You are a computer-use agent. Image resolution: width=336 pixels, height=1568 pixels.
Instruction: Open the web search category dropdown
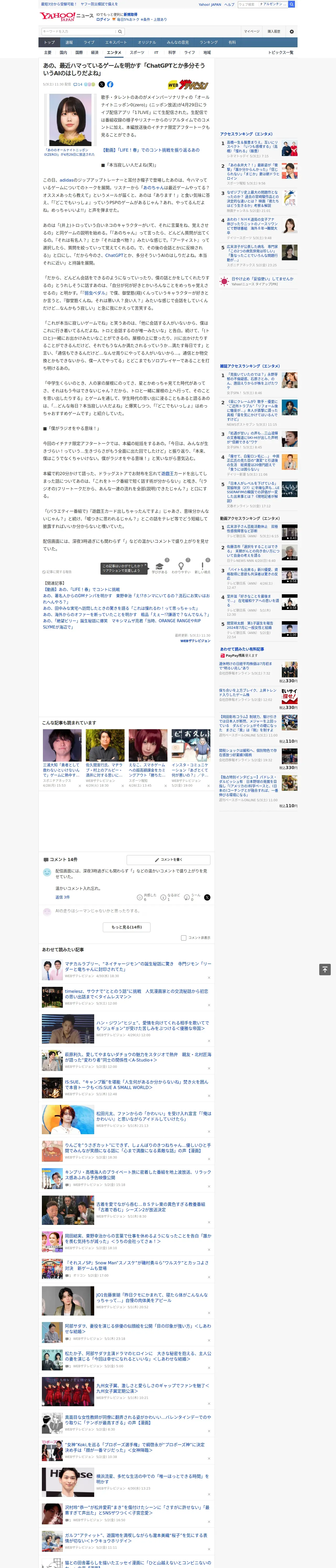273,4
